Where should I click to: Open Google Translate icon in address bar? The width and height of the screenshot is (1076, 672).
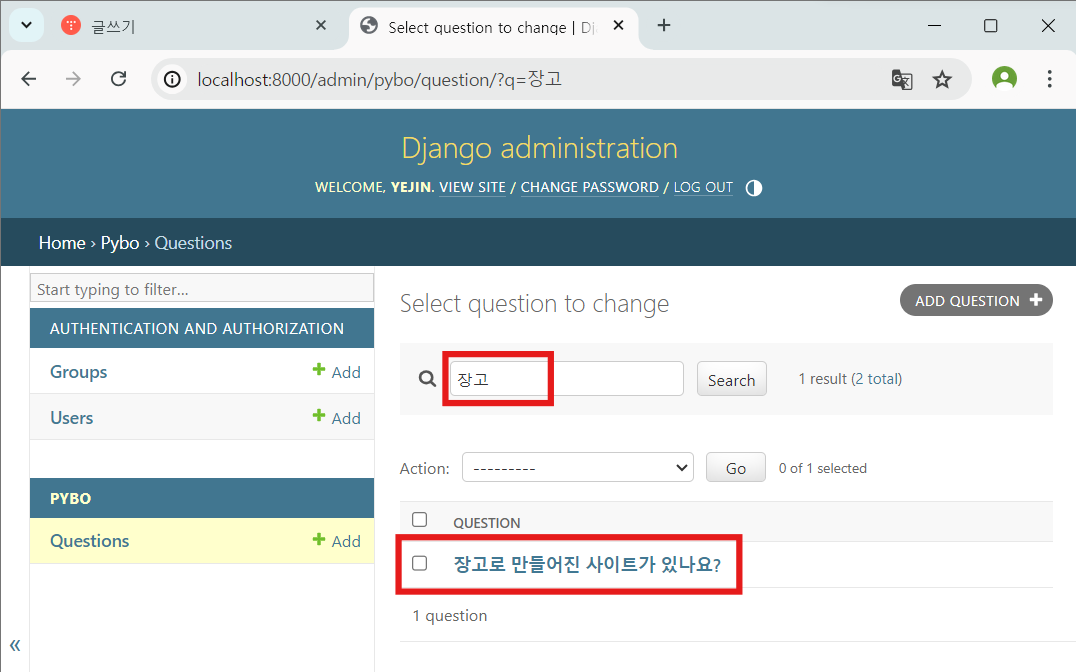point(902,80)
